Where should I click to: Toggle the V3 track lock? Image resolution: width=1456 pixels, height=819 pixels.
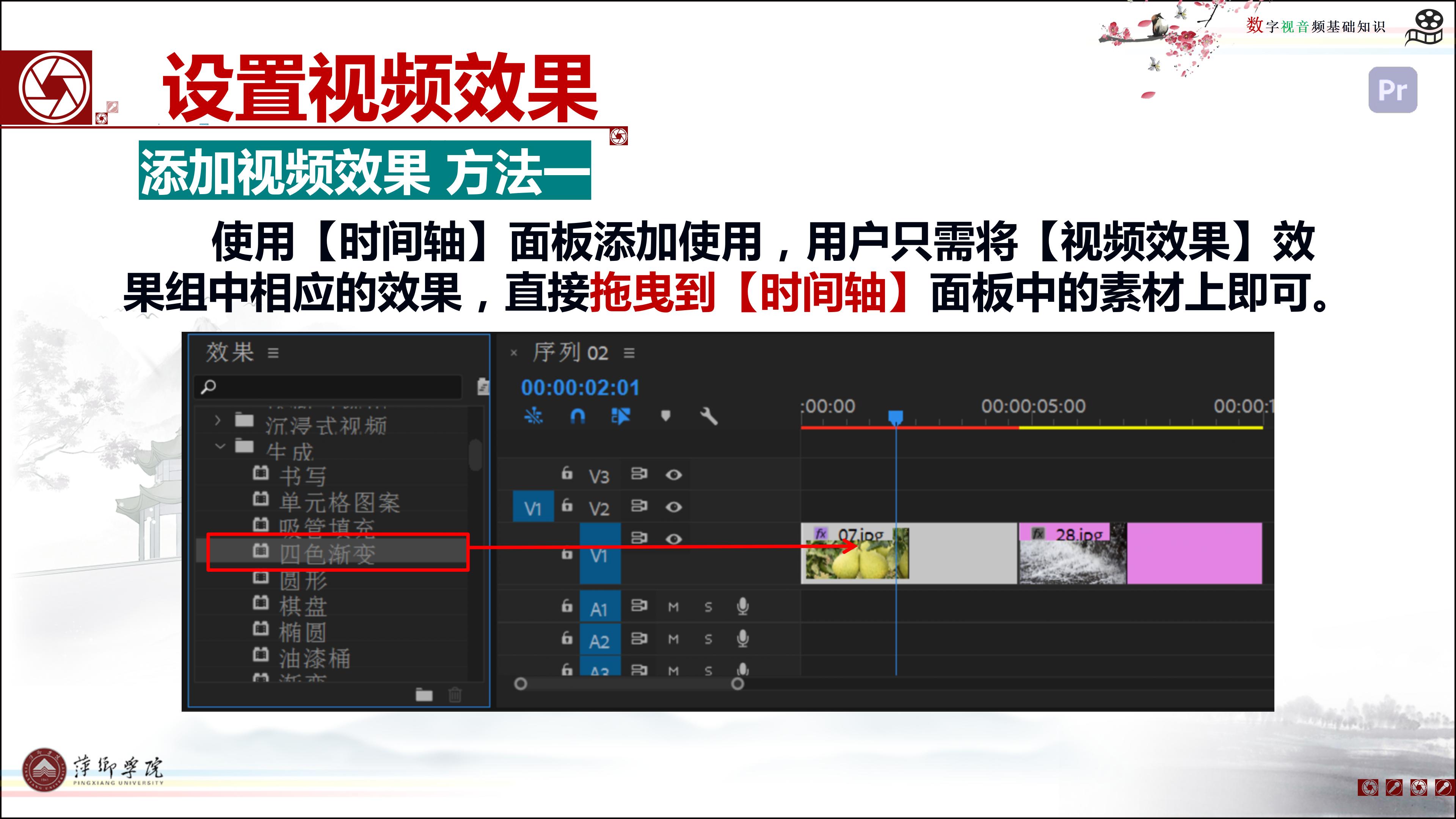click(x=567, y=473)
